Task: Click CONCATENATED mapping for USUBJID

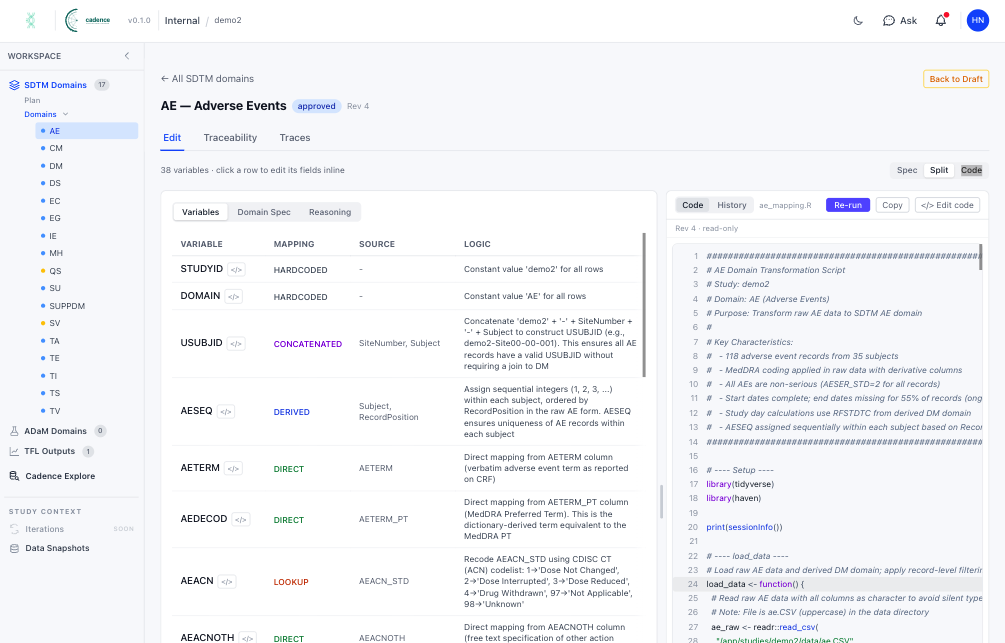Action: click(308, 344)
